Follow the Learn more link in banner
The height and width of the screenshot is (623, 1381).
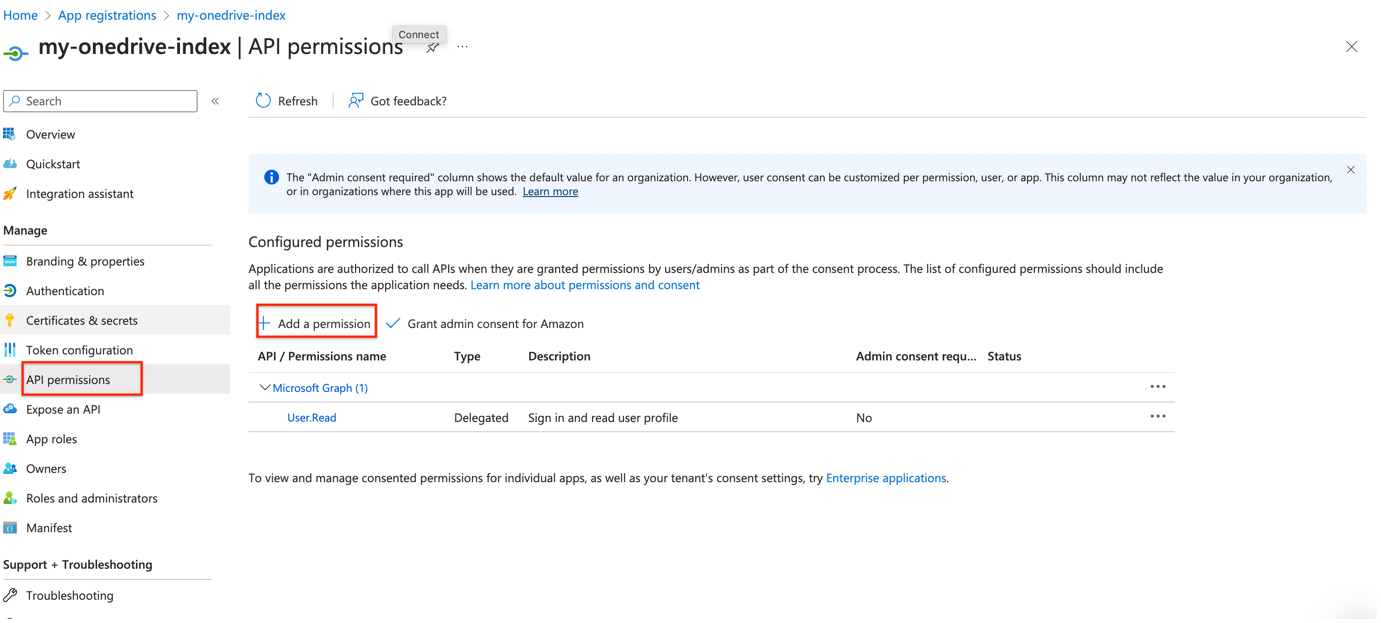point(550,192)
